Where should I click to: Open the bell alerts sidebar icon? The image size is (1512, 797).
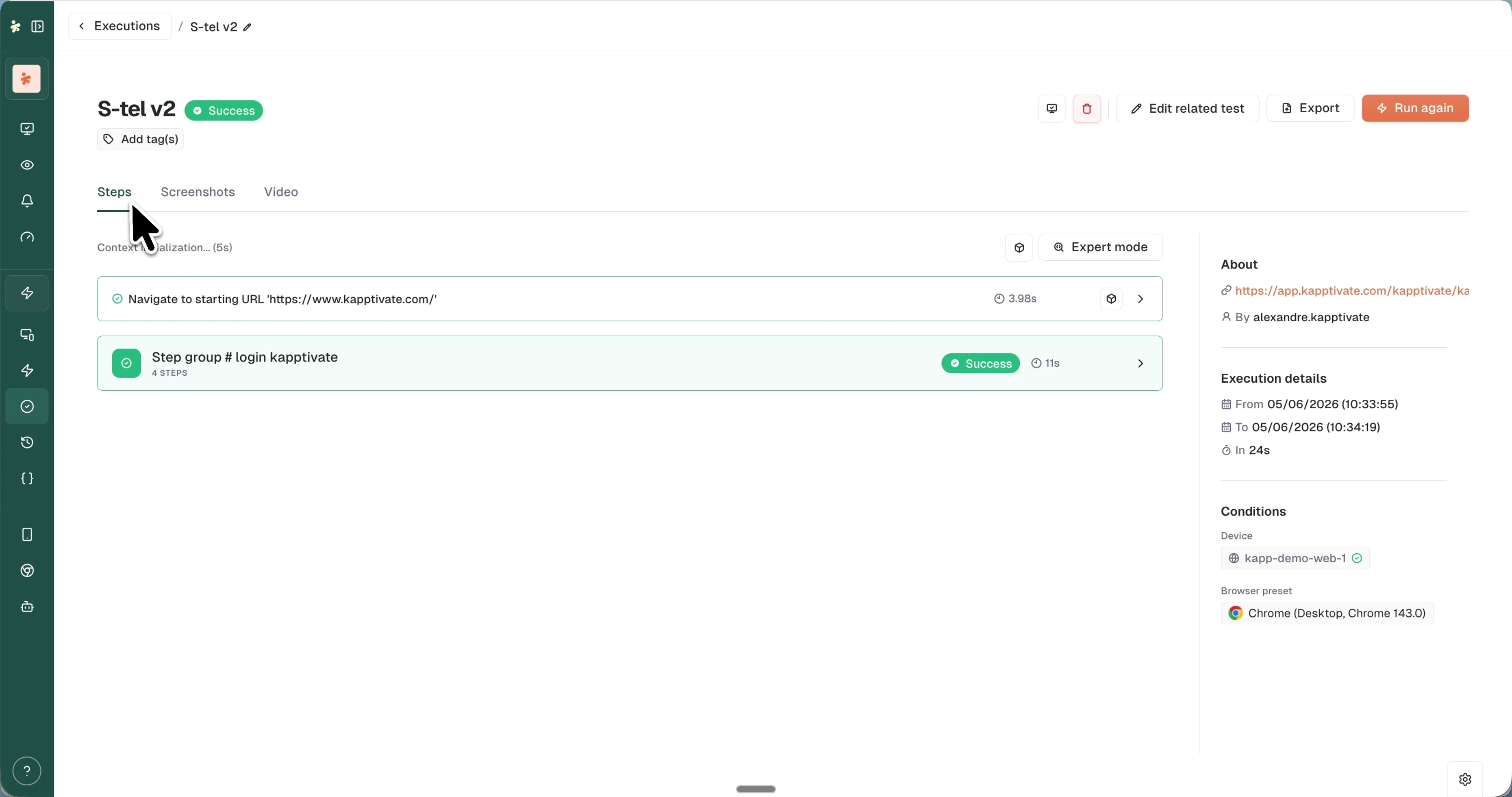[x=27, y=201]
